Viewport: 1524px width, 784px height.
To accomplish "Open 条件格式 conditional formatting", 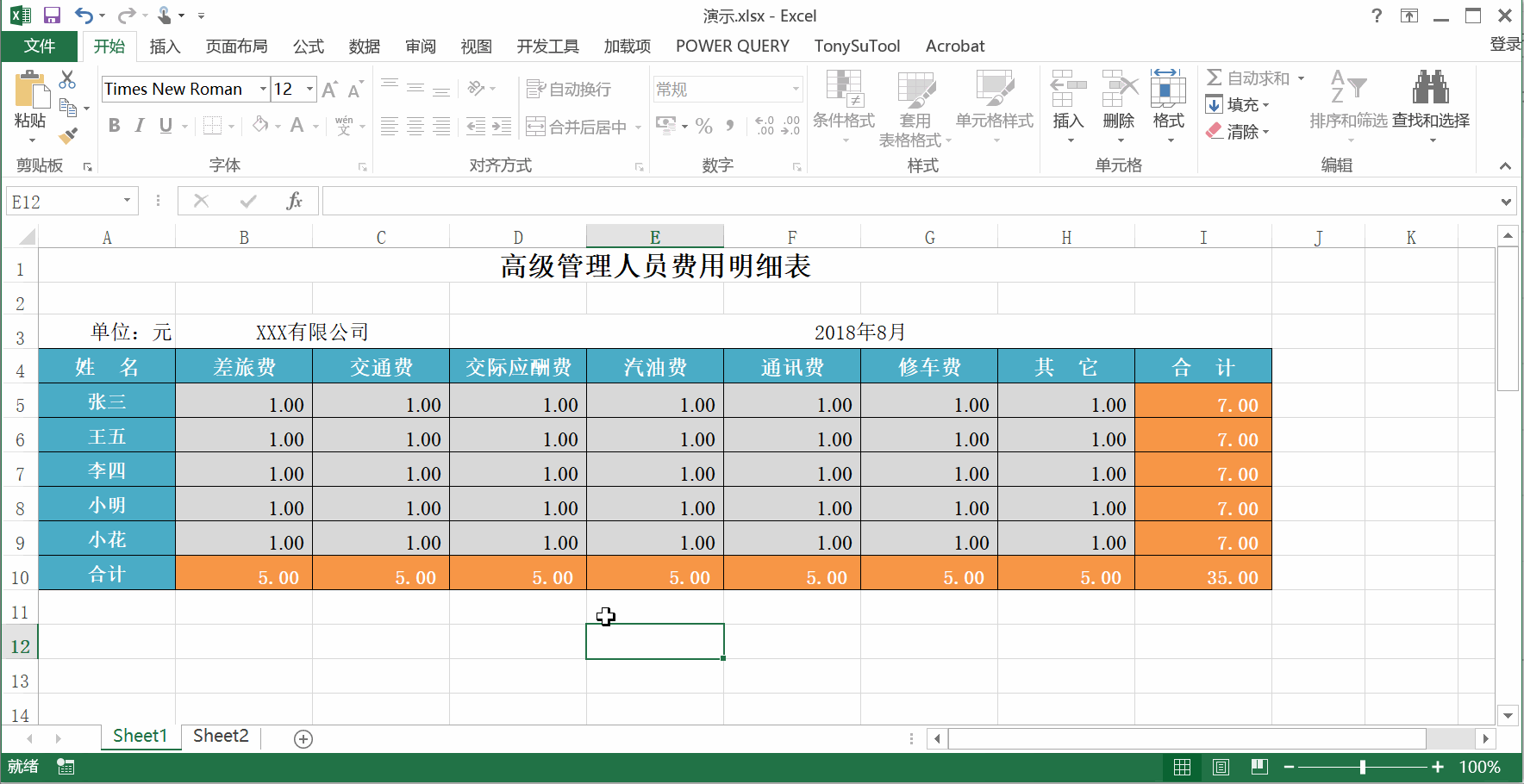I will [x=843, y=103].
